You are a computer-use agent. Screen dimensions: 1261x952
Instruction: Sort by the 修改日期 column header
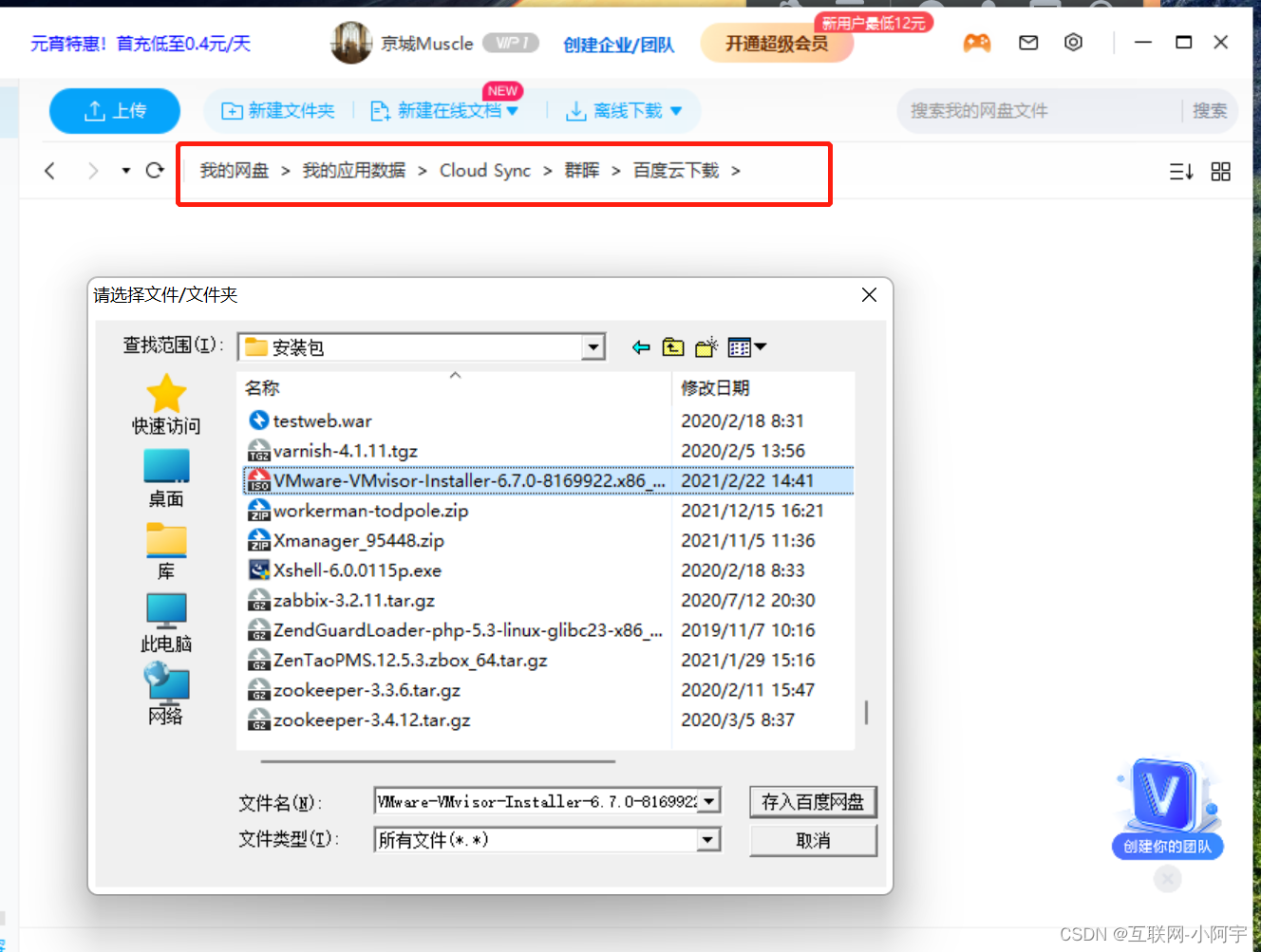click(x=763, y=388)
